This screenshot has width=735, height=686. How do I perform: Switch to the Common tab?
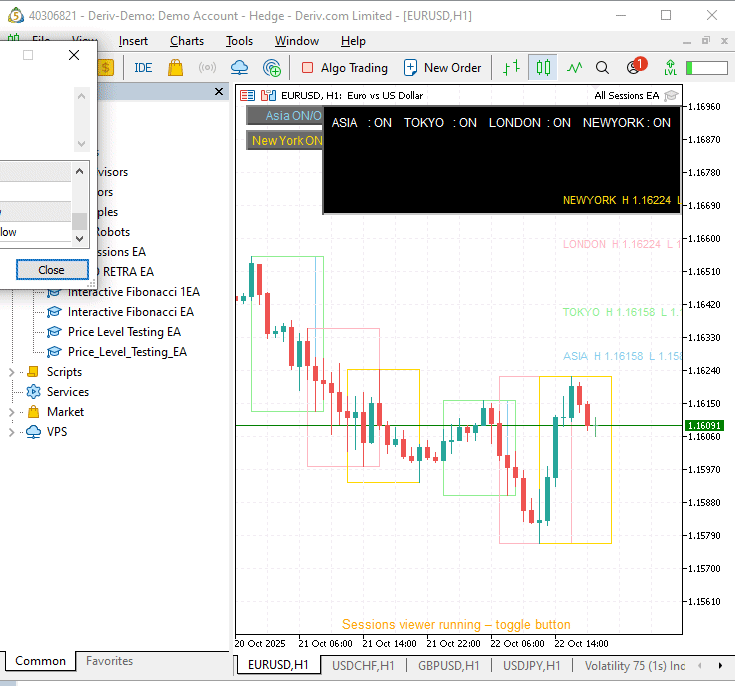point(40,661)
